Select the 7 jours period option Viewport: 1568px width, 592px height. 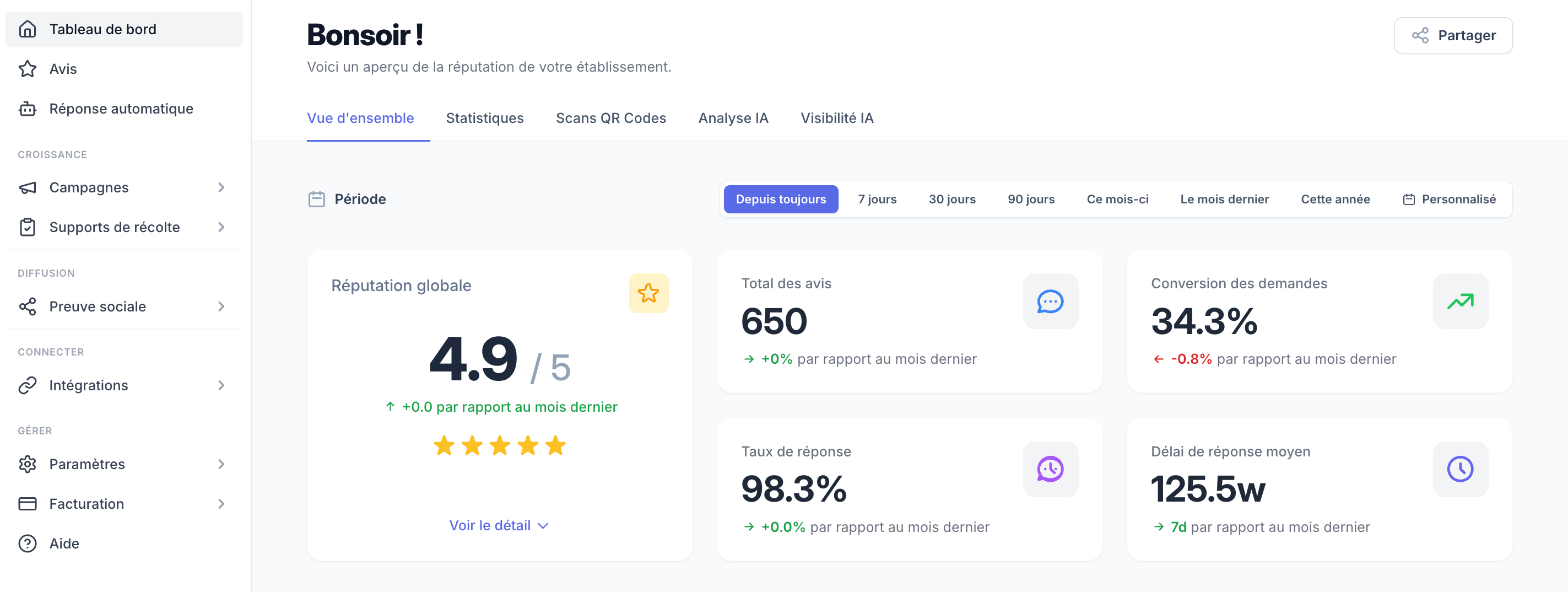click(877, 199)
